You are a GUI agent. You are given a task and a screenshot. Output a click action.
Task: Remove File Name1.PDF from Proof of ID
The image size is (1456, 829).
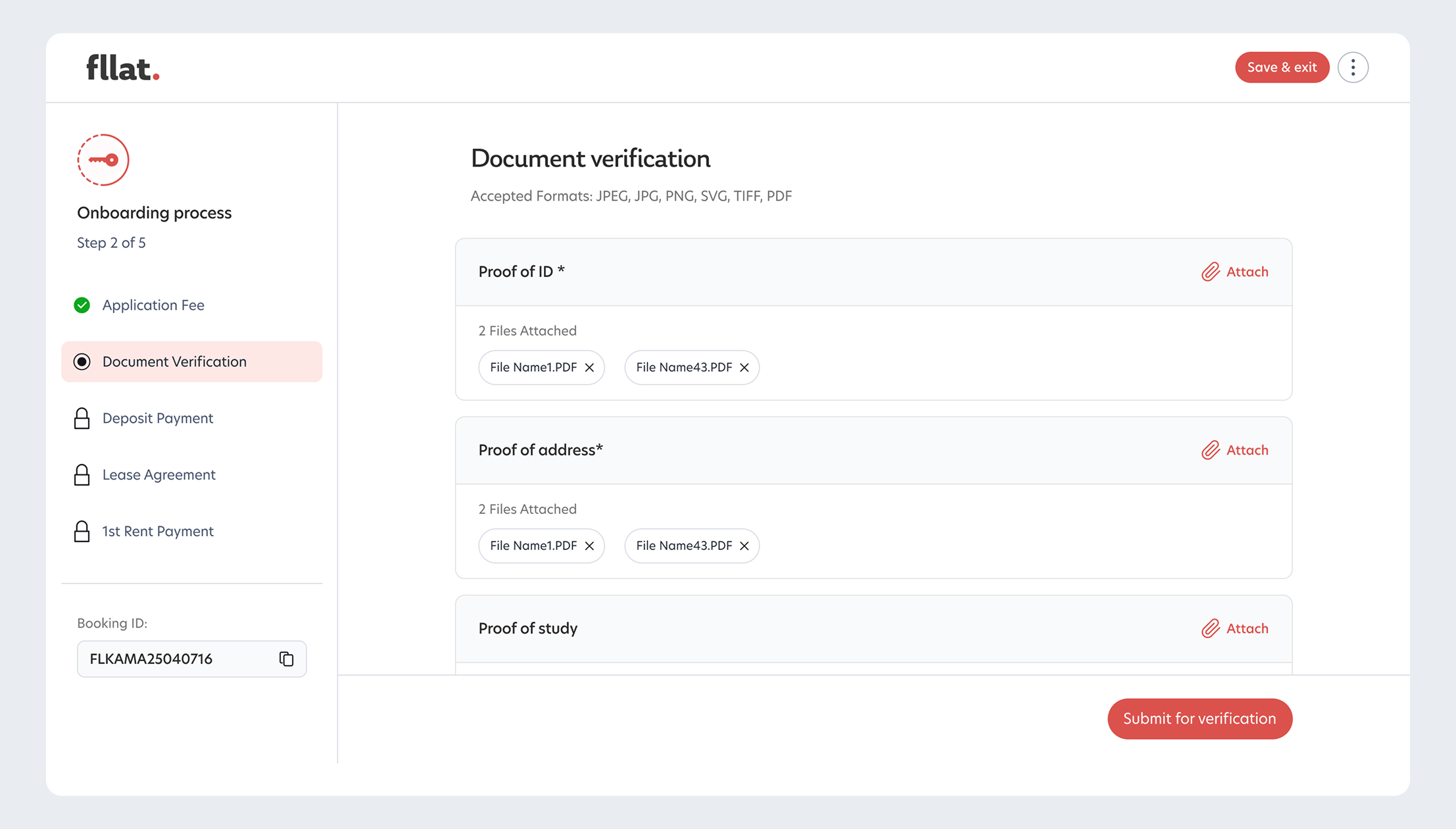(591, 367)
